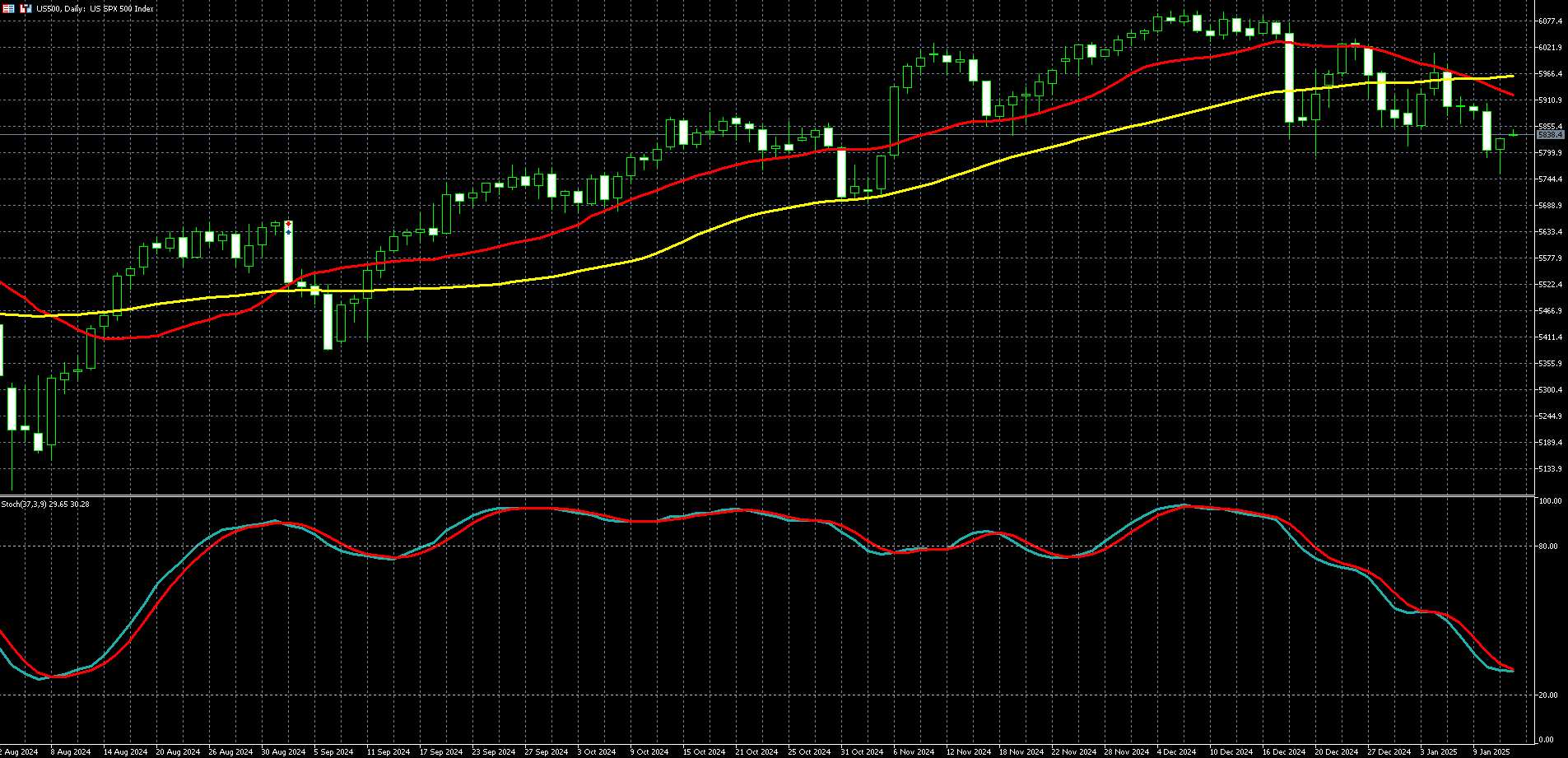Click the 5411.4 price scale label
The image size is (1568, 758).
pyautogui.click(x=1550, y=337)
